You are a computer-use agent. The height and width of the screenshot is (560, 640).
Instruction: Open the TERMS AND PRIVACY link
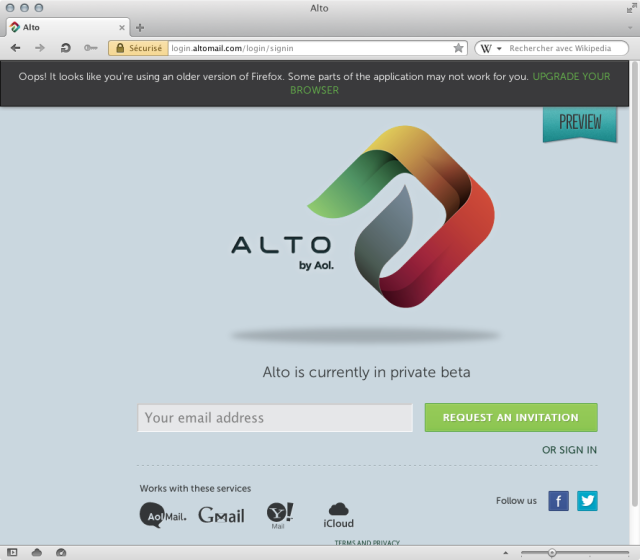coord(367,542)
